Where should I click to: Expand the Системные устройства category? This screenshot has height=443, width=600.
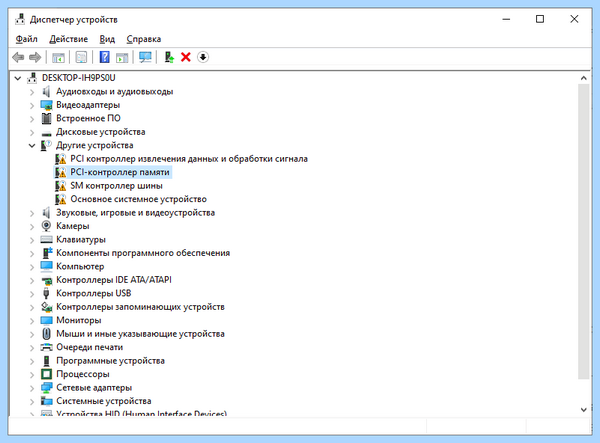32,401
